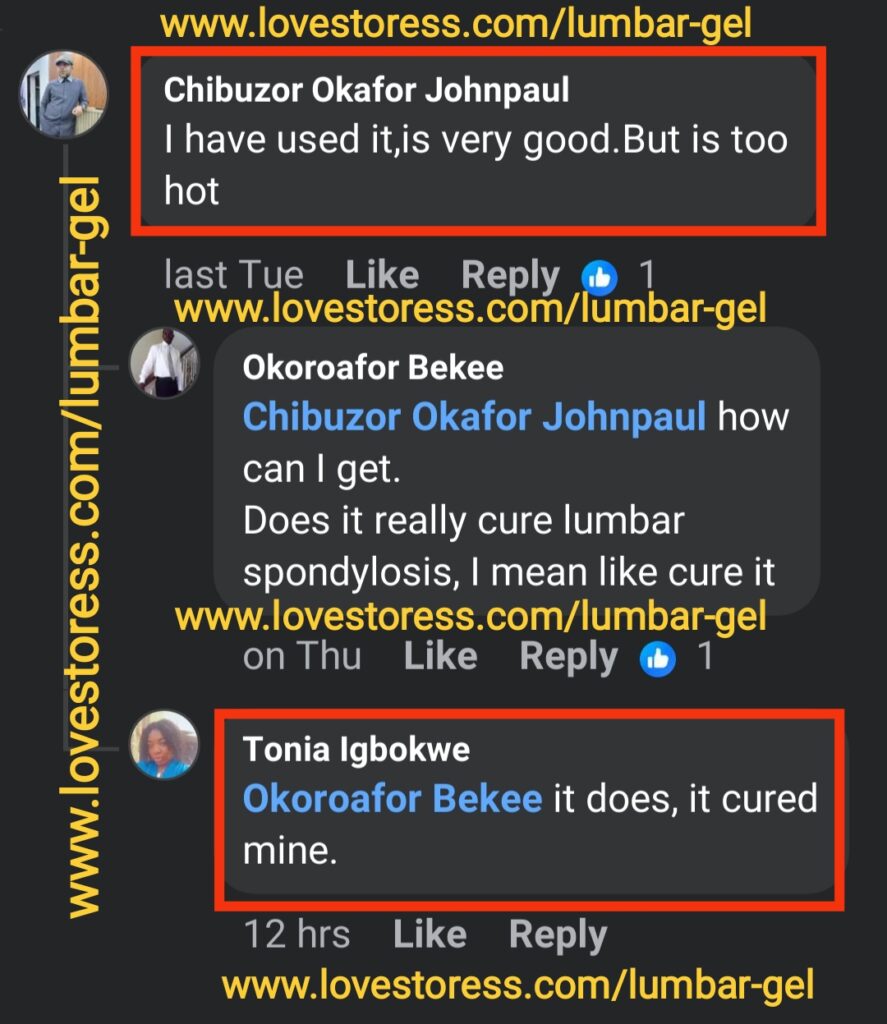
Task: Open the Okoroafor Bekee commenter name
Action: 373,368
